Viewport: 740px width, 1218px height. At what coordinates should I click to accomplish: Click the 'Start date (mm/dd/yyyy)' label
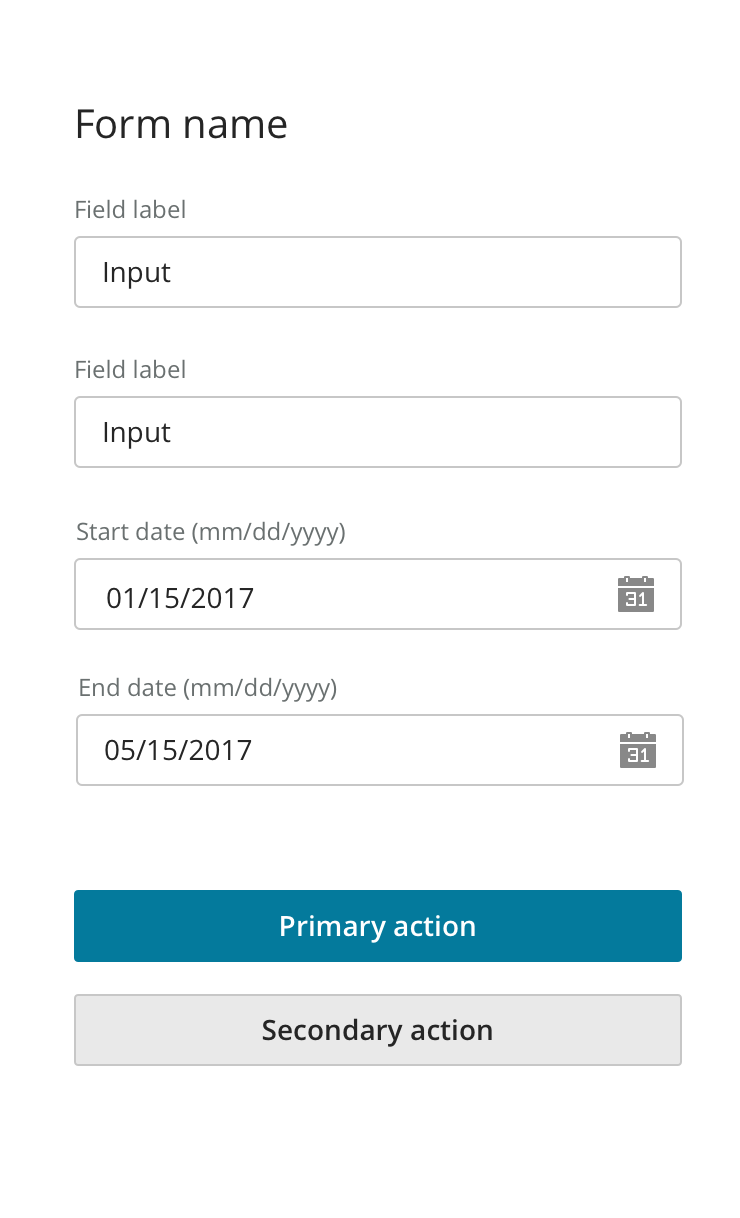coord(211,532)
